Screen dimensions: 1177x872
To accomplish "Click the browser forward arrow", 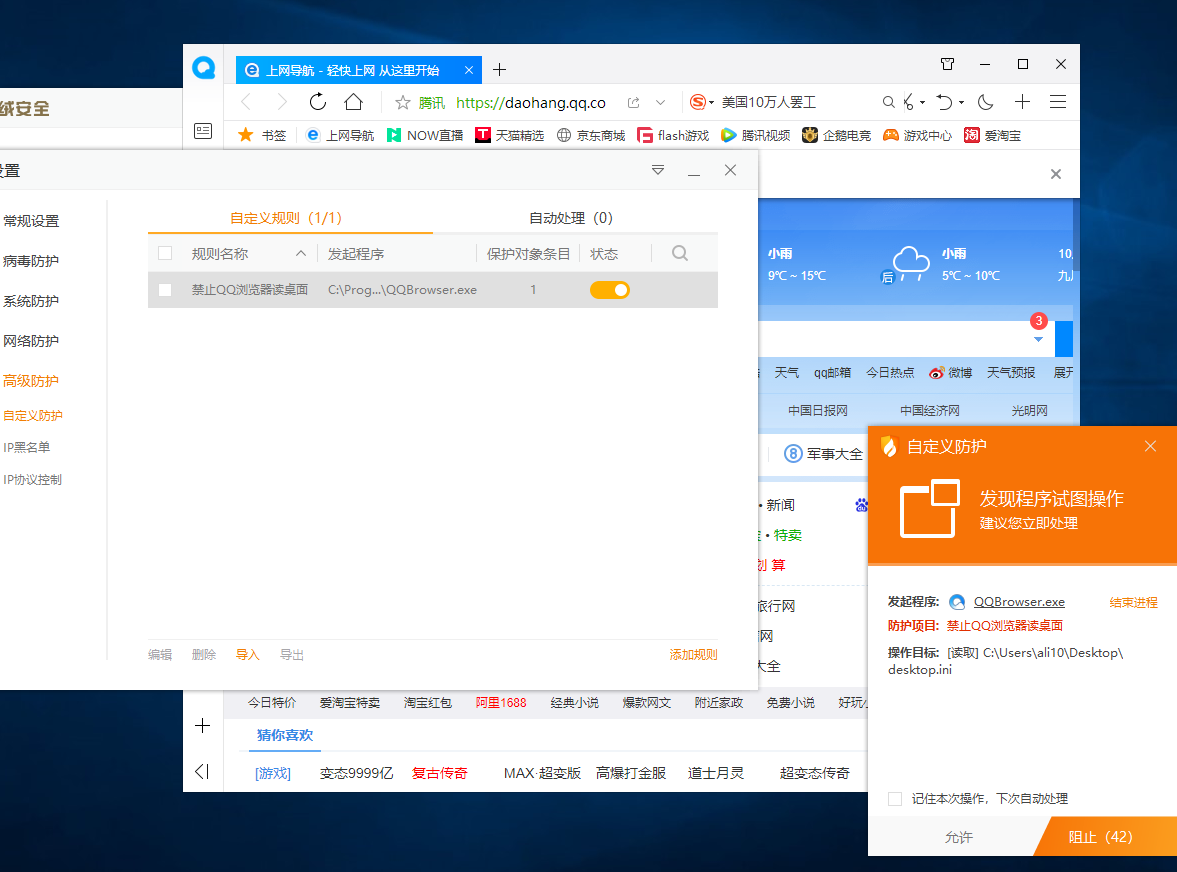I will tap(281, 102).
